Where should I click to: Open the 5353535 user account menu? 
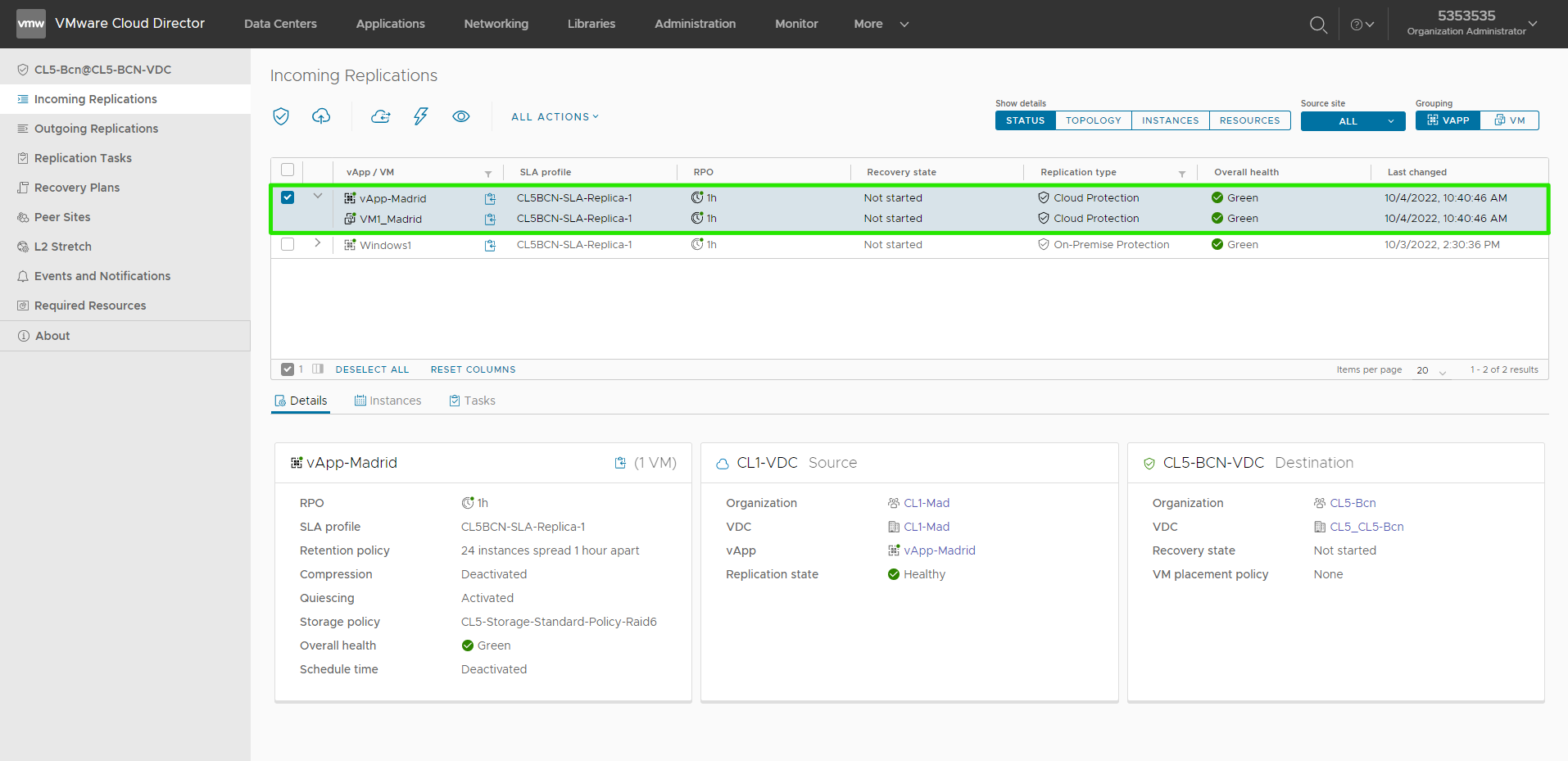(x=1472, y=23)
